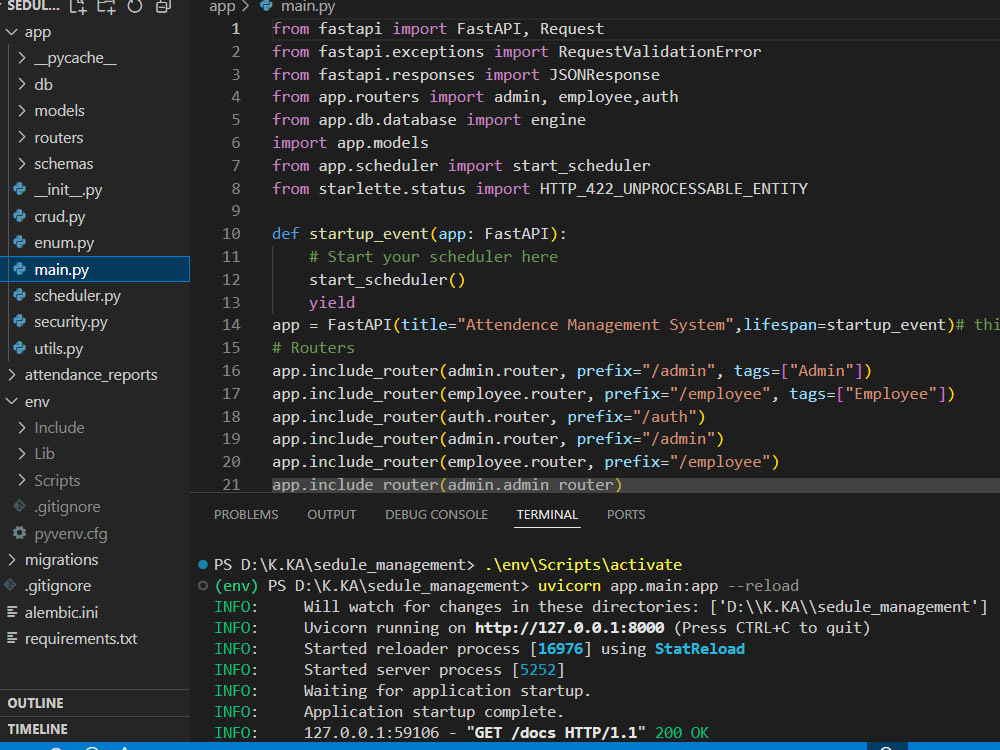Click the Python icon beside enum.py
1000x750 pixels.
pos(20,242)
